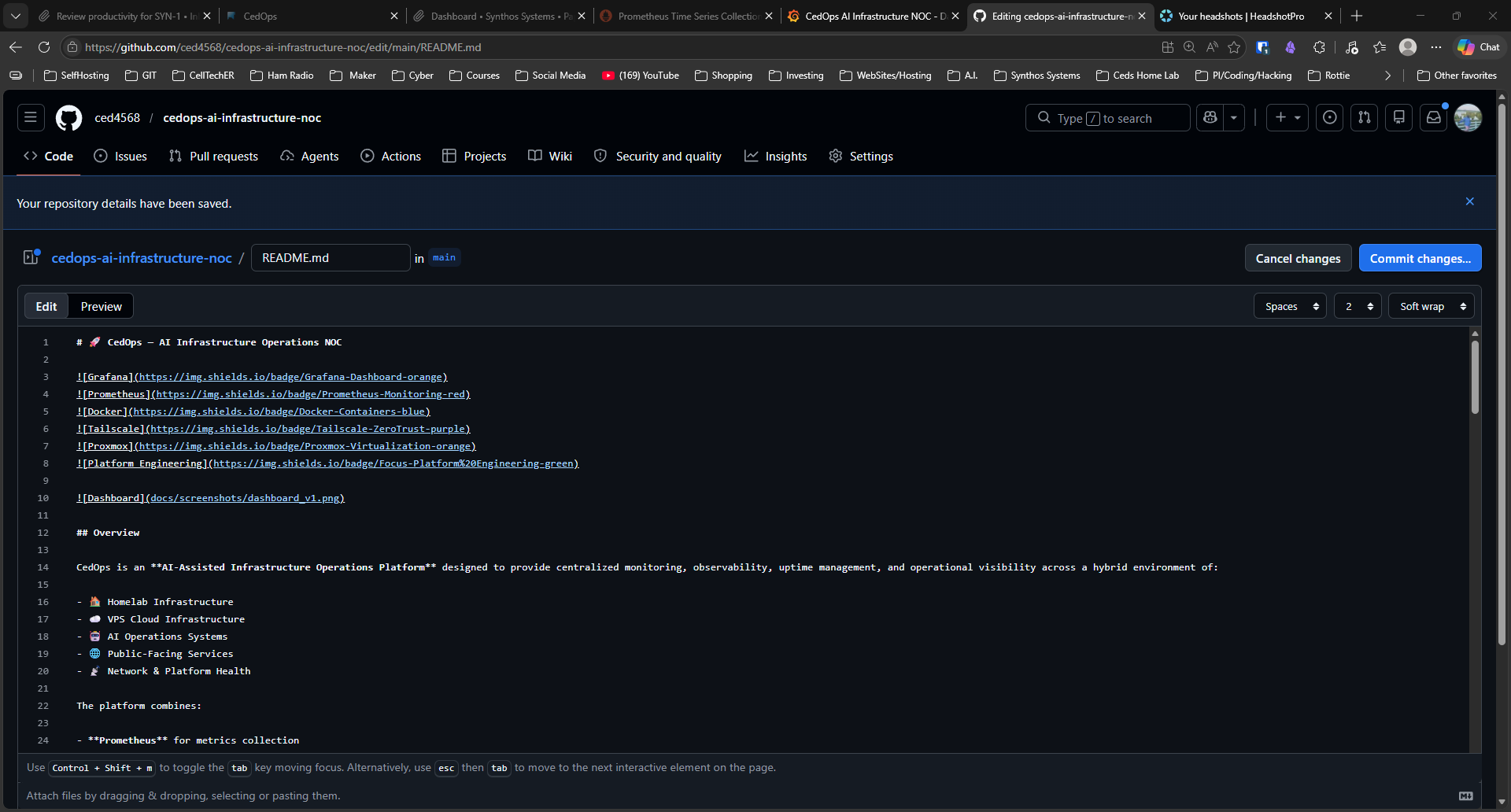
Task: Open browser Settings and more ellipsis
Action: click(1436, 47)
